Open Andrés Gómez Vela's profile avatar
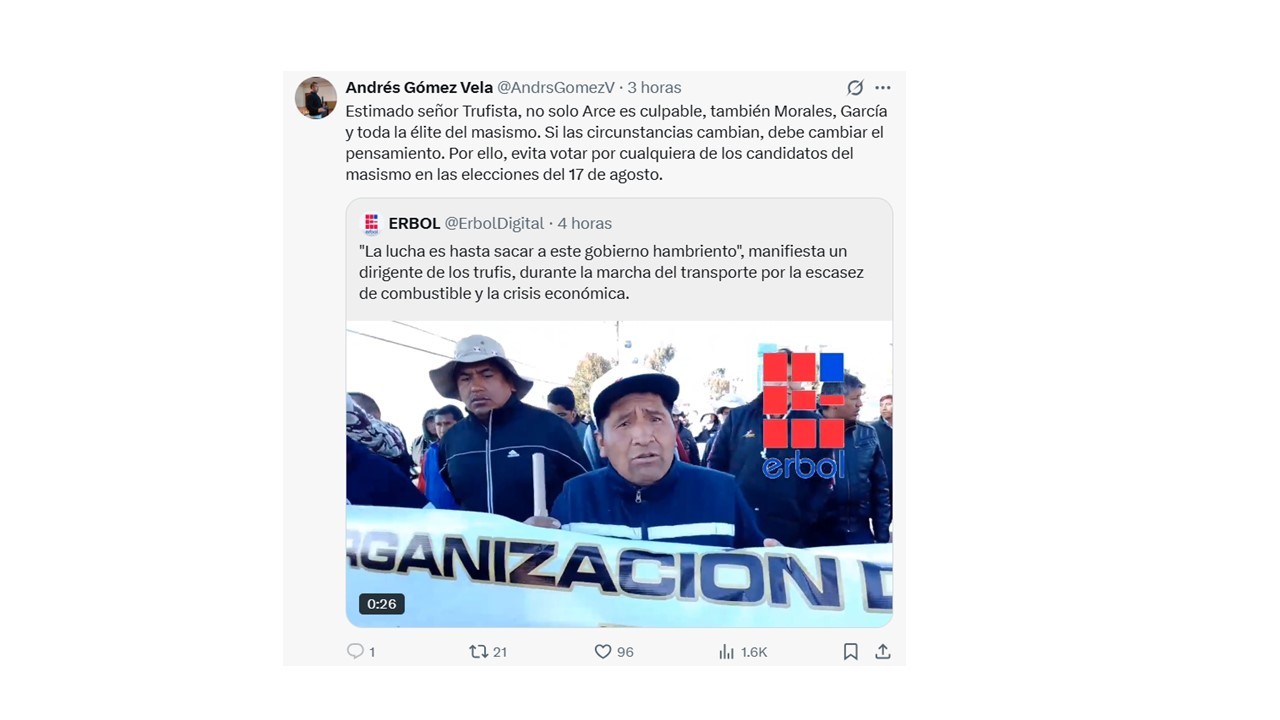 tap(316, 98)
